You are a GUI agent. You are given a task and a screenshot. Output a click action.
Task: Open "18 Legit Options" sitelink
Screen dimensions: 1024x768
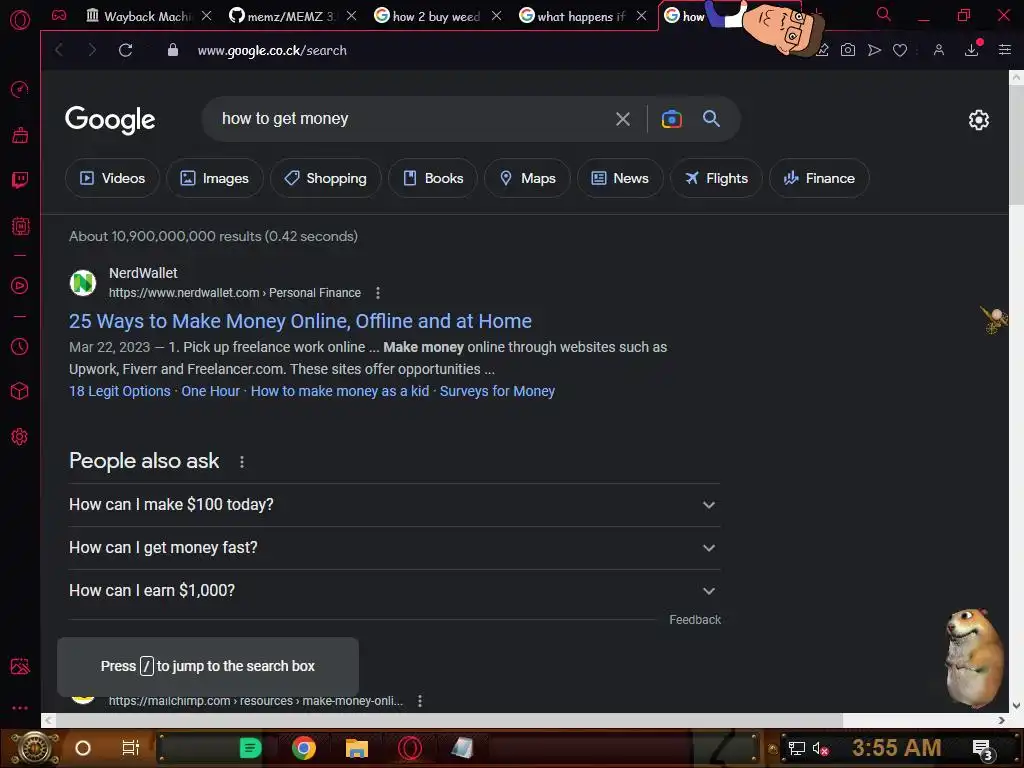[x=120, y=391]
